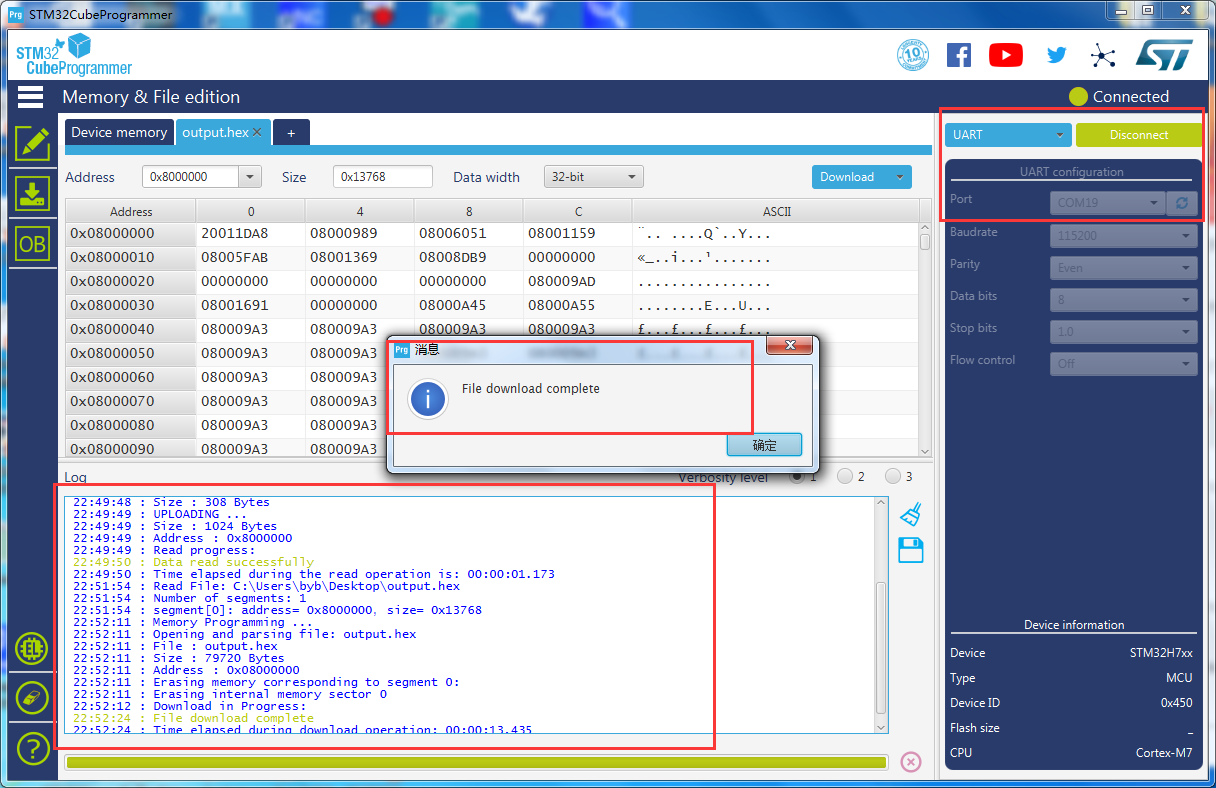Open the Parity Even dropdown
The image size is (1216, 788).
(1123, 268)
